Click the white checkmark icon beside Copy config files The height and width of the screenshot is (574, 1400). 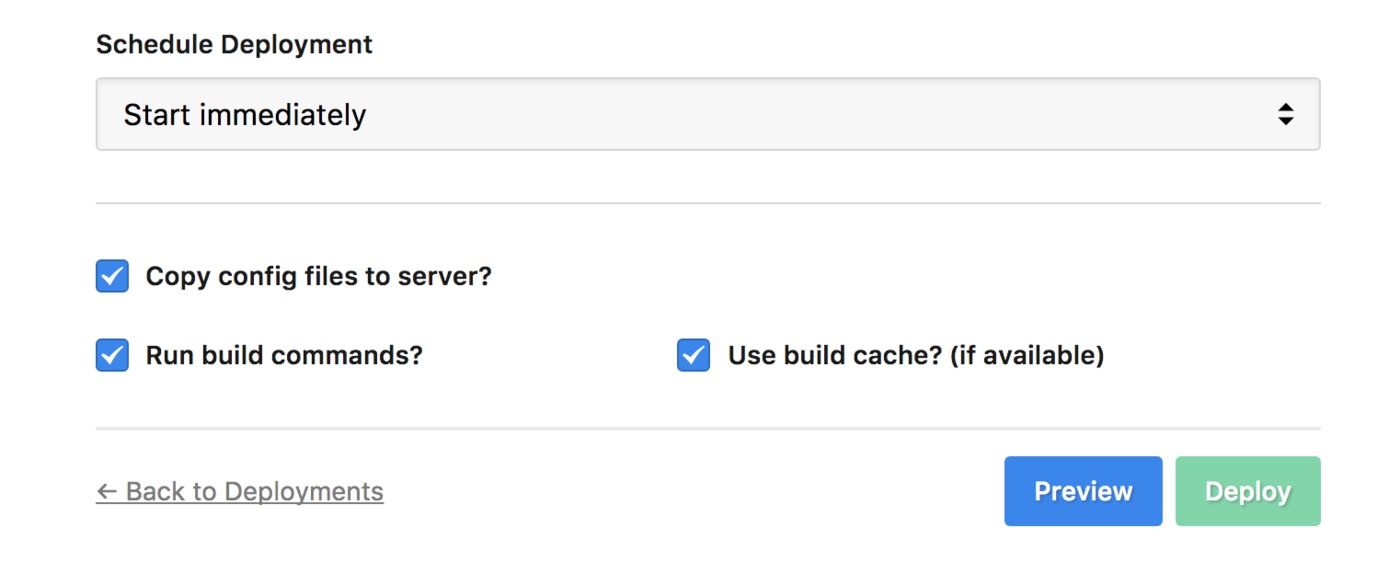[x=112, y=276]
